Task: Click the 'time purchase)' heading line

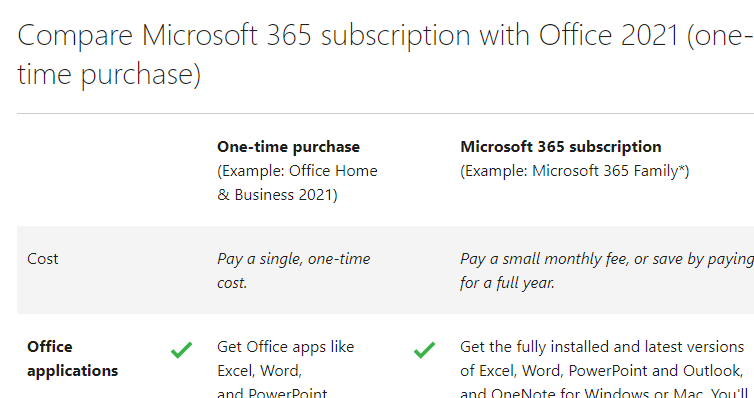Action: 109,75
